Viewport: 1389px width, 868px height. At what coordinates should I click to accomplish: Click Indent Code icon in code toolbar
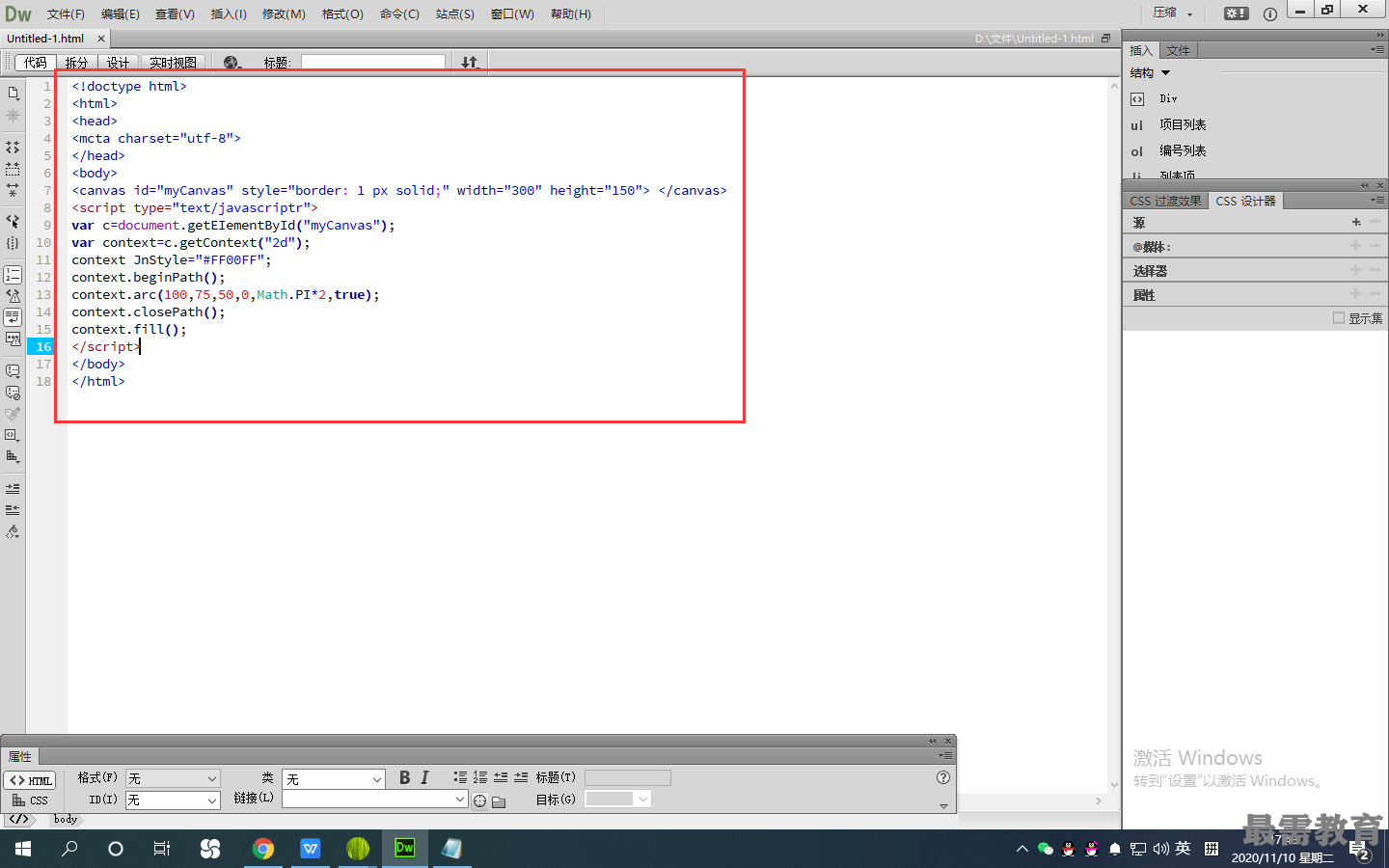[x=13, y=488]
